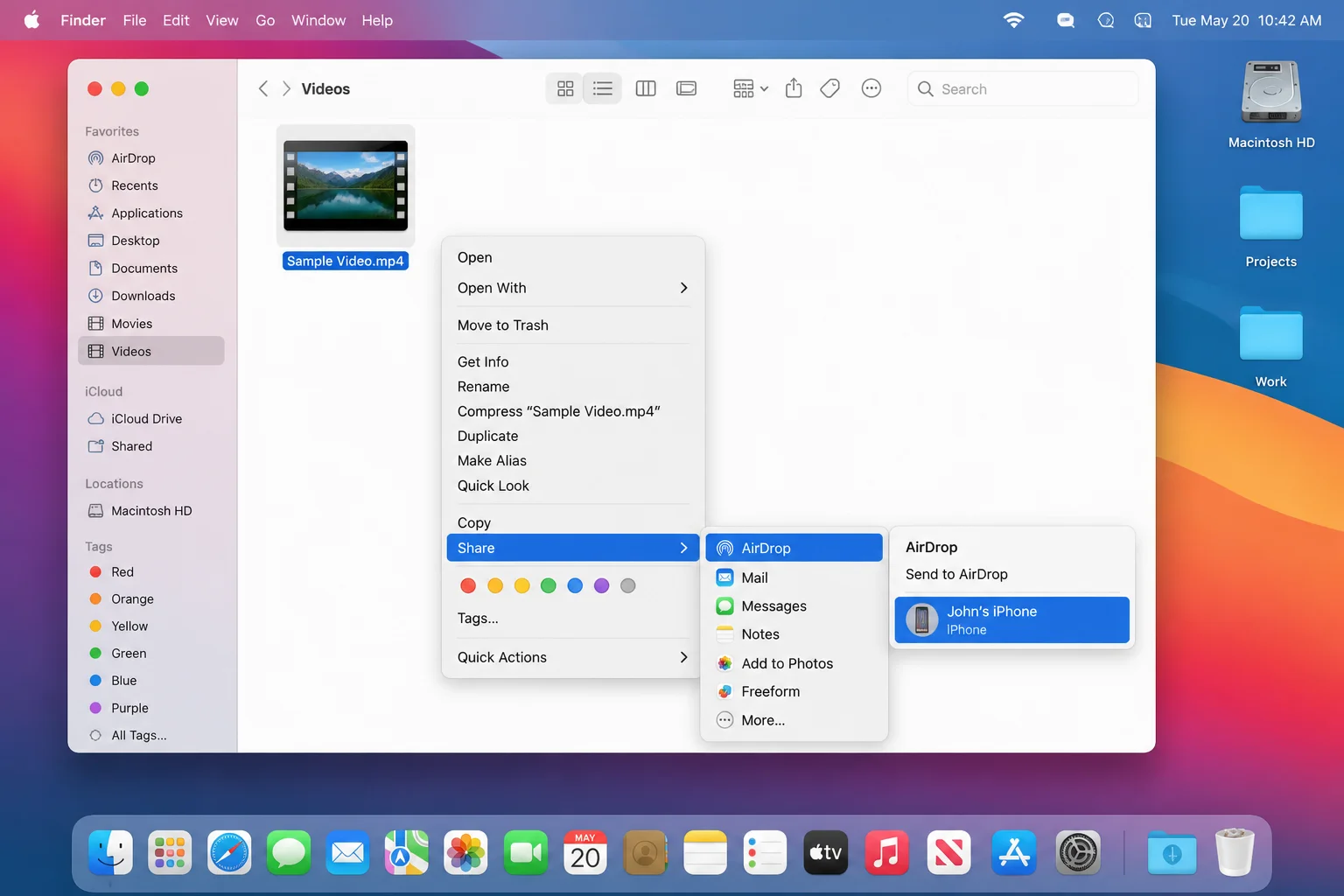The height and width of the screenshot is (896, 1344).
Task: Share via Messages in the submenu
Action: coord(794,606)
